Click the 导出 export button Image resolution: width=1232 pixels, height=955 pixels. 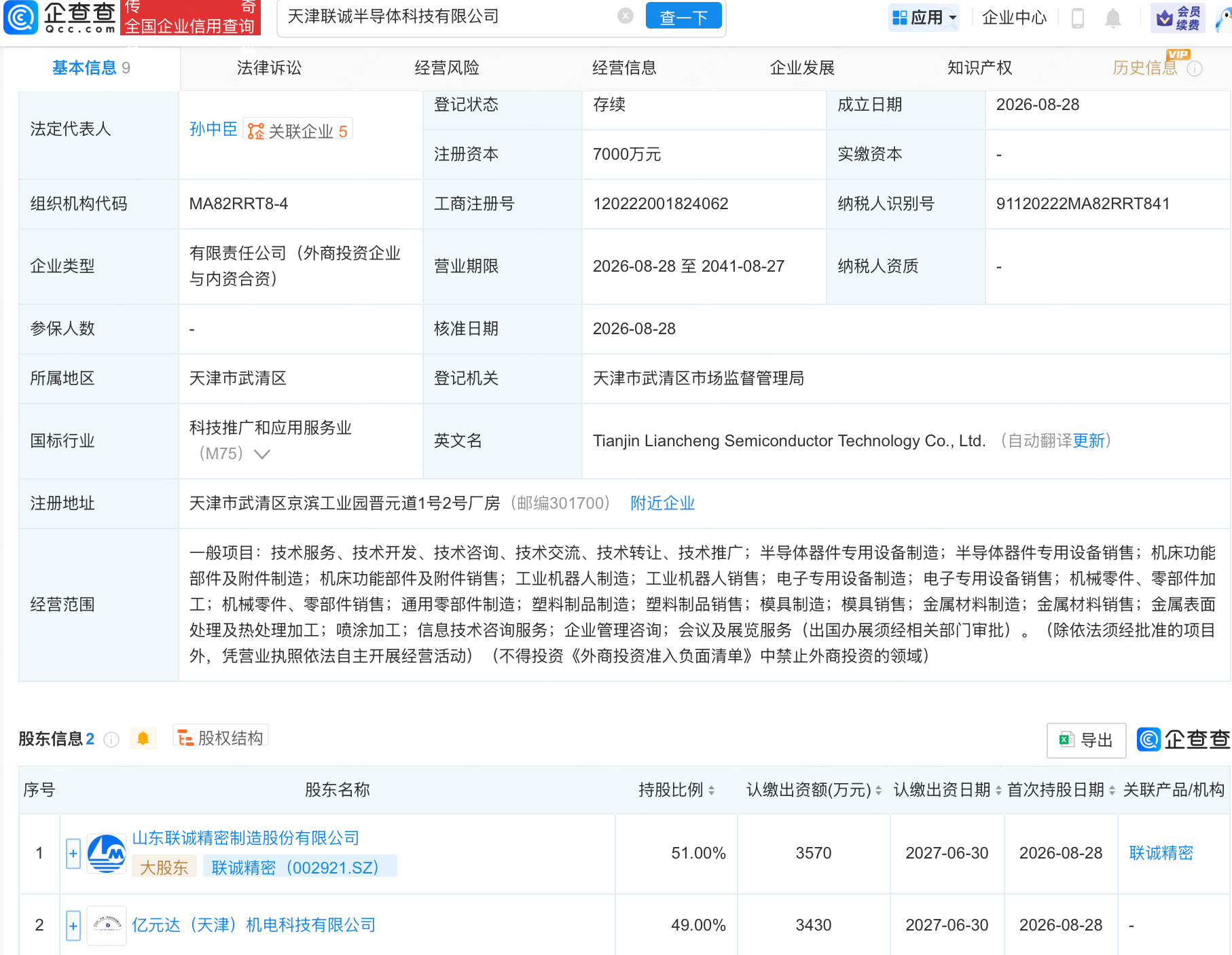coord(1087,740)
